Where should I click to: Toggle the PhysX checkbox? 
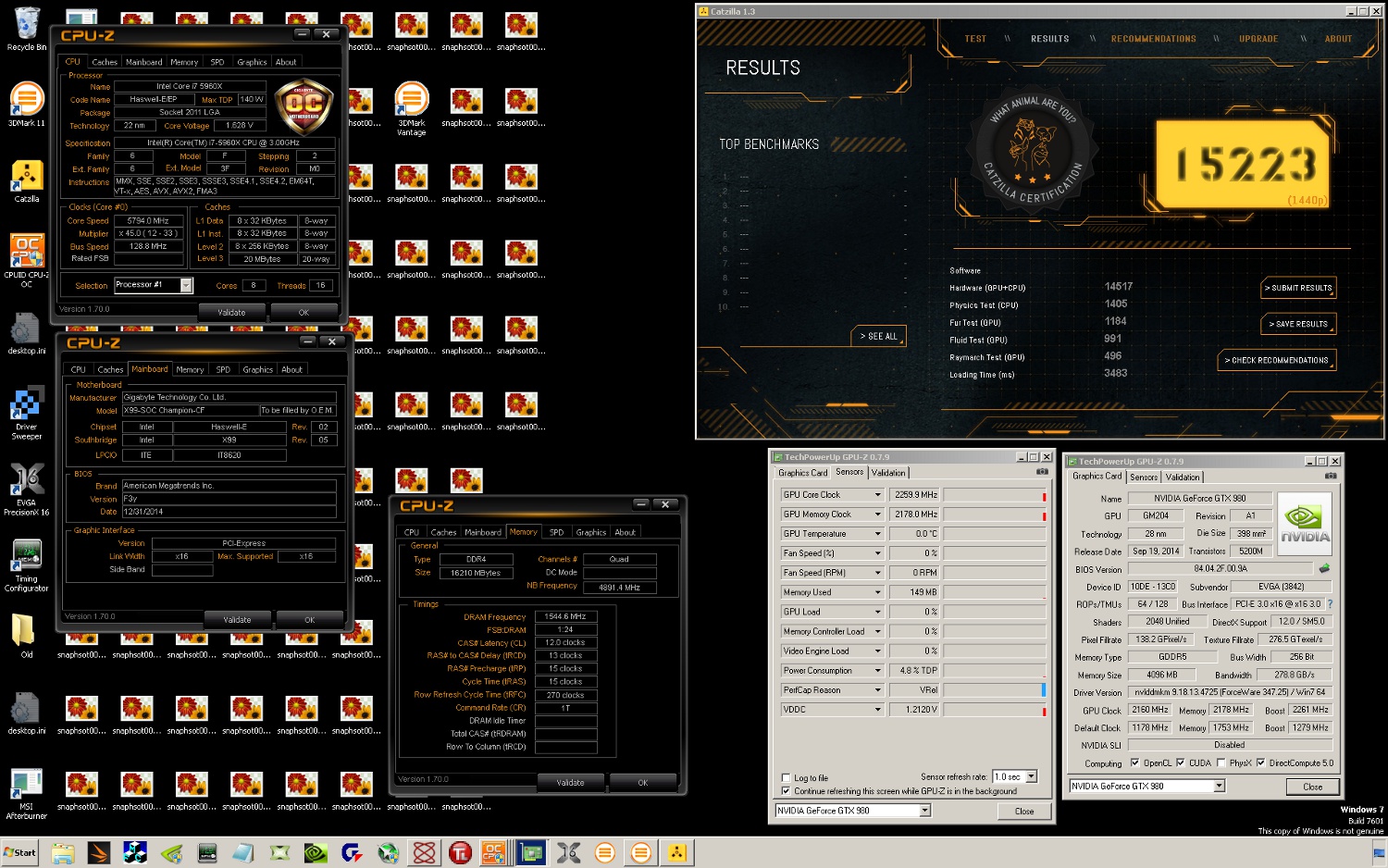pos(1221,763)
